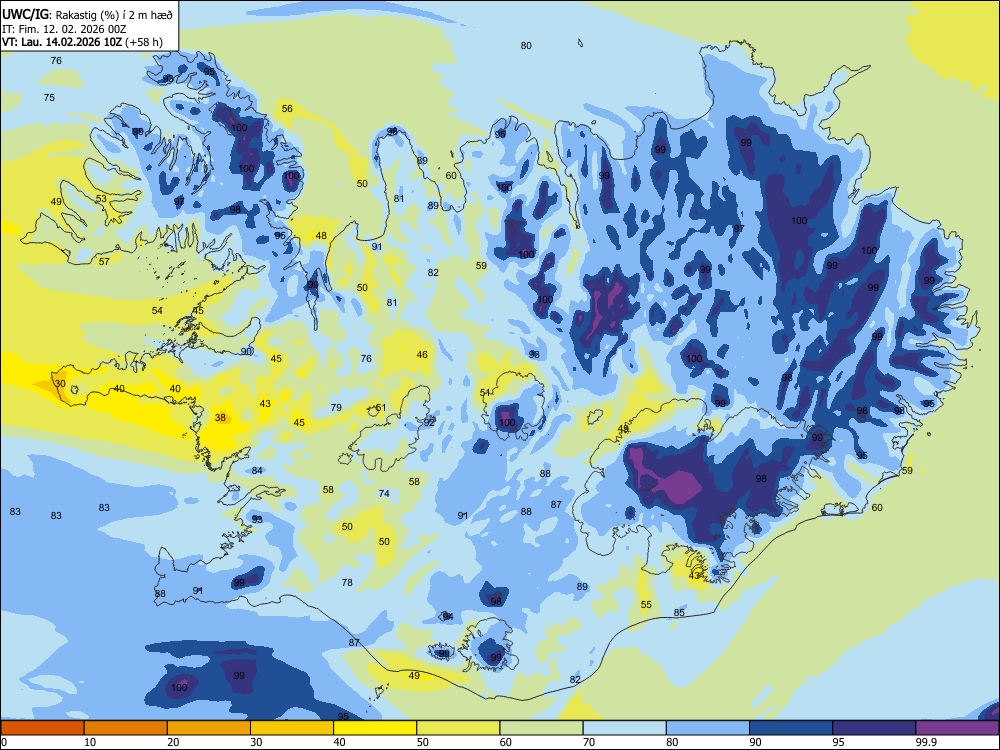
Task: Click the map humidity value '84'
Action: pyautogui.click(x=257, y=471)
